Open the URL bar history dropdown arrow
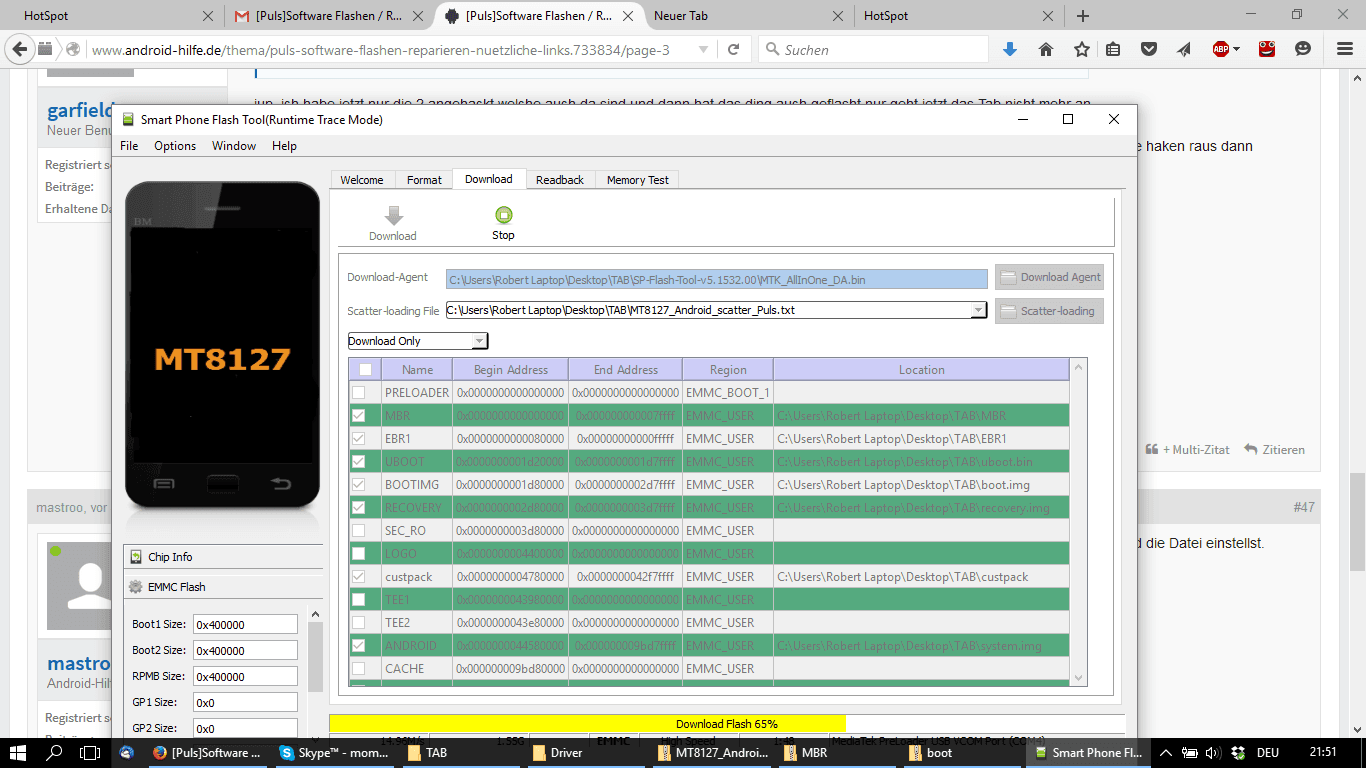The width and height of the screenshot is (1366, 768). tap(703, 49)
